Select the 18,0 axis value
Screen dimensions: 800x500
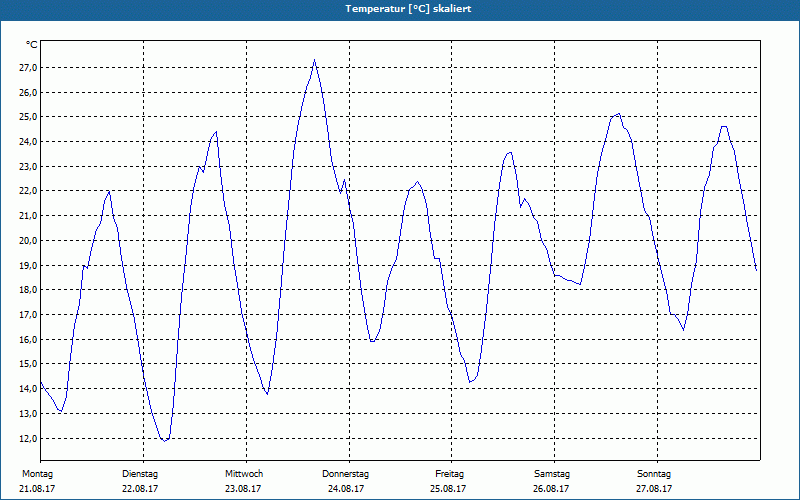(x=27, y=290)
